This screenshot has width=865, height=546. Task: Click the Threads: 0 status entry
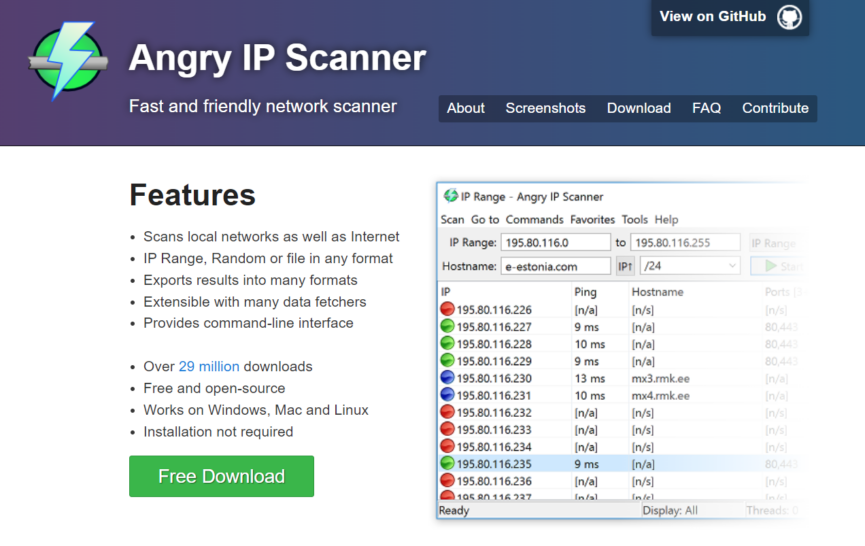click(772, 510)
